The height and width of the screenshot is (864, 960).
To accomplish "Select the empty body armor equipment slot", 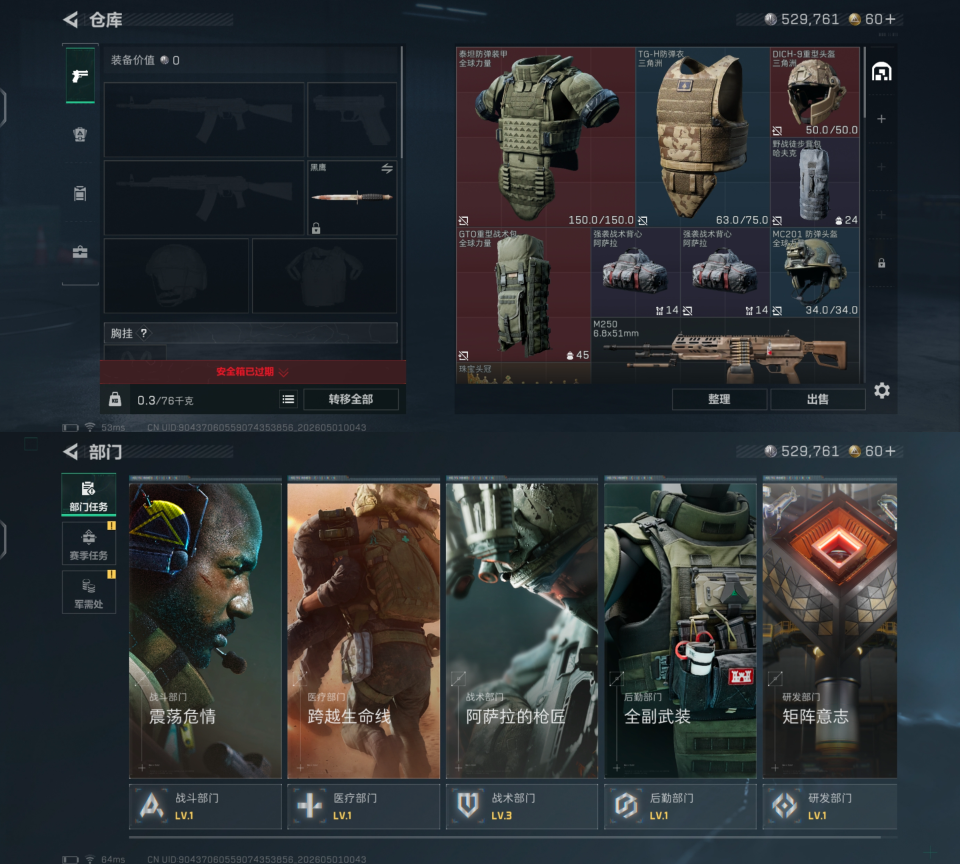I will point(324,276).
